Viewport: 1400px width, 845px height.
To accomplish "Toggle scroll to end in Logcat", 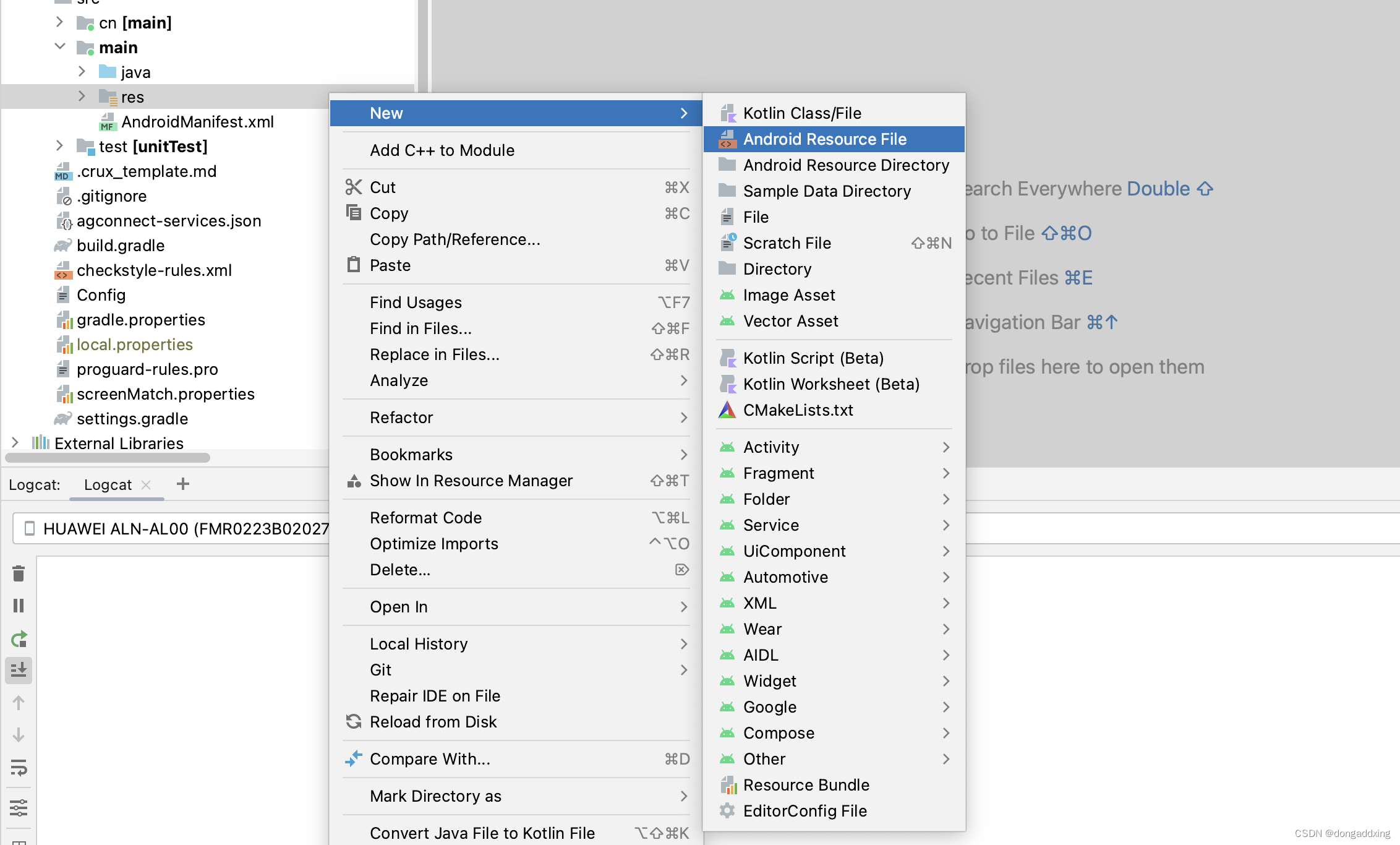I will [x=19, y=670].
